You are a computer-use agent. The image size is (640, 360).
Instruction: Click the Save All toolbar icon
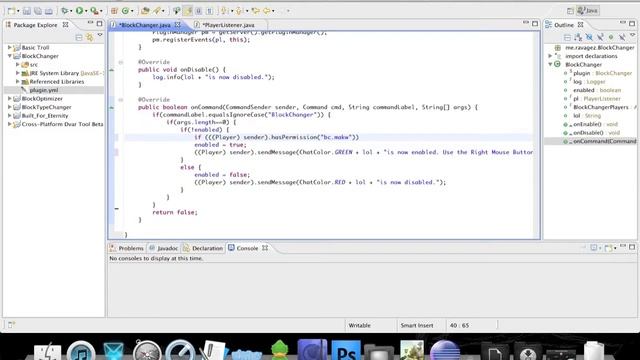point(38,11)
